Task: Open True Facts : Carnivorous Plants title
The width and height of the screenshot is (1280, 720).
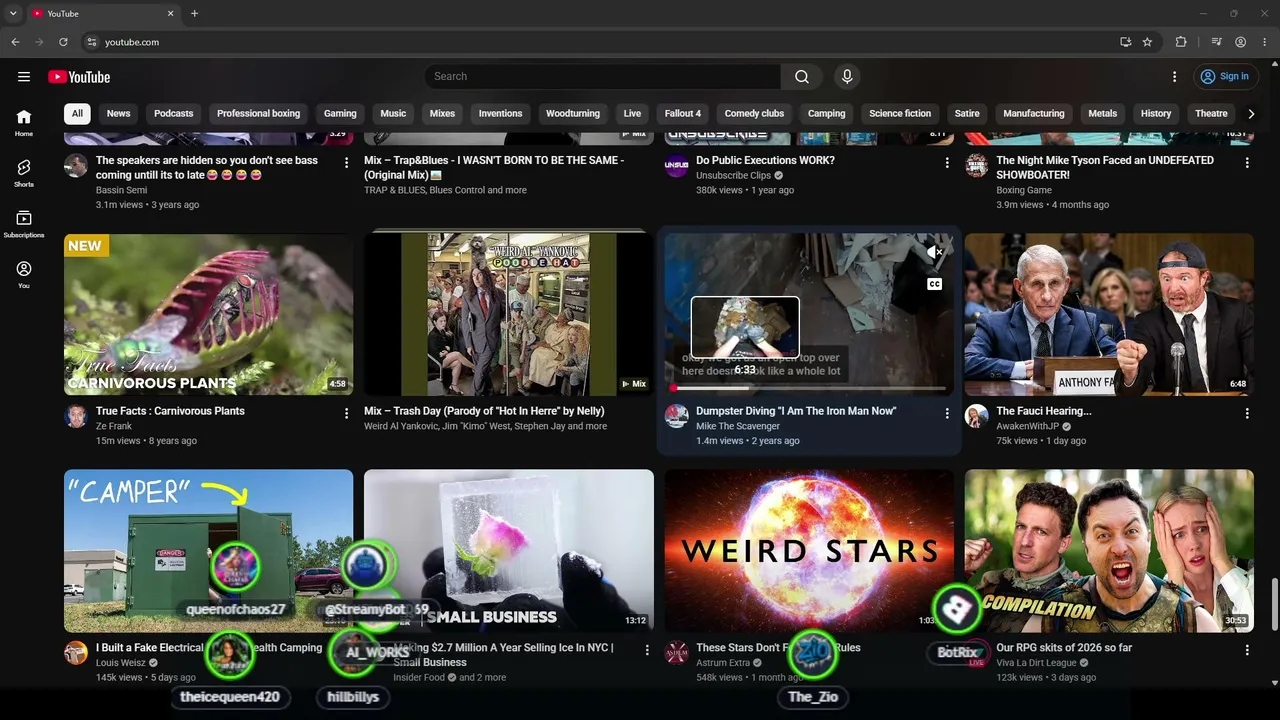Action: 170,411
